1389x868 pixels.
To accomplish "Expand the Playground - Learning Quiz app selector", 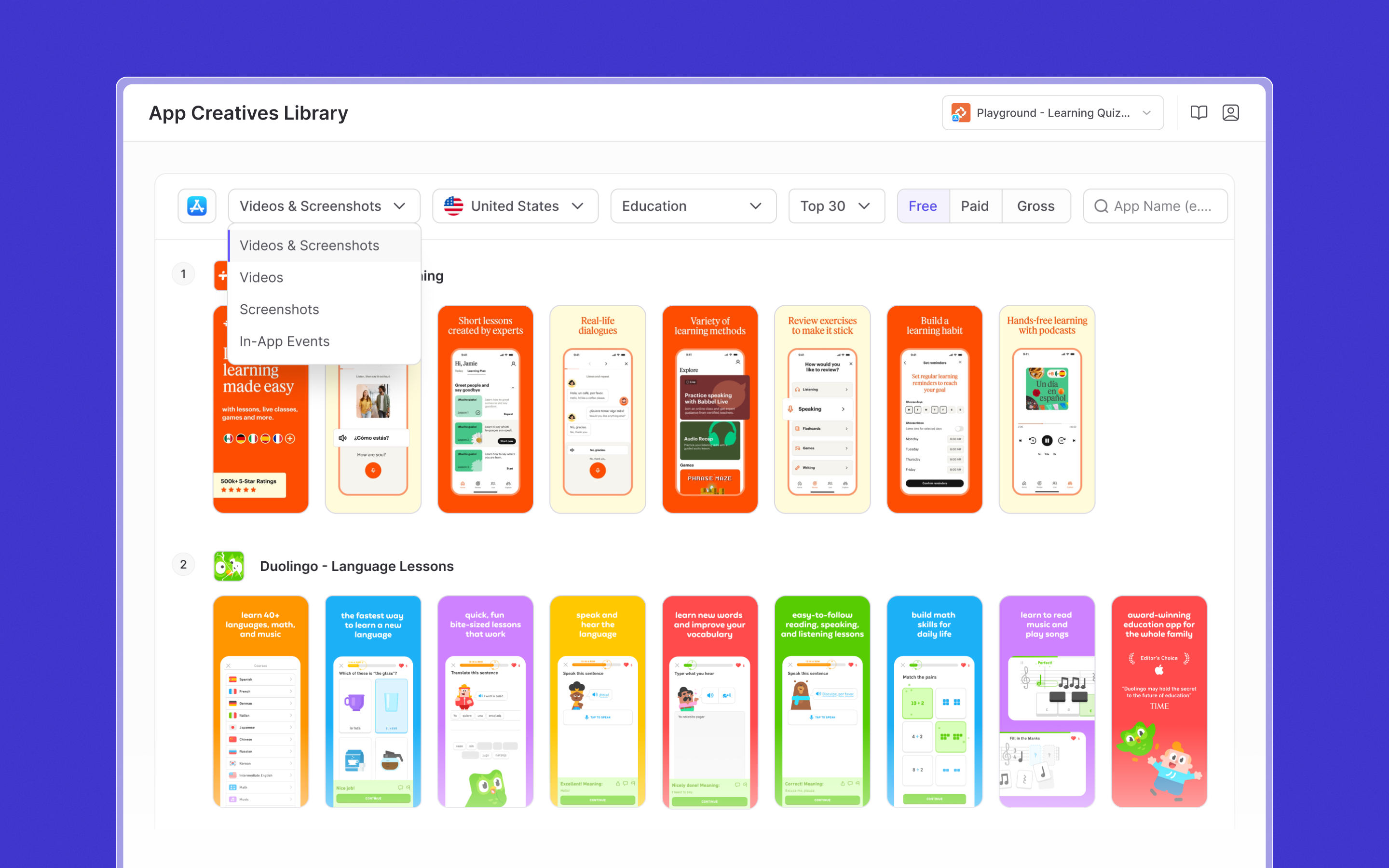I will pos(1053,112).
